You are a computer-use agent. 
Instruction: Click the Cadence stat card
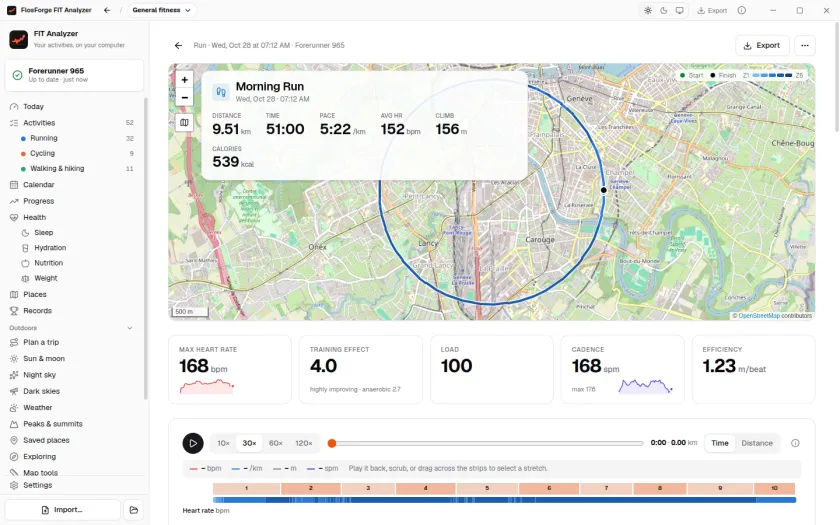(x=622, y=370)
